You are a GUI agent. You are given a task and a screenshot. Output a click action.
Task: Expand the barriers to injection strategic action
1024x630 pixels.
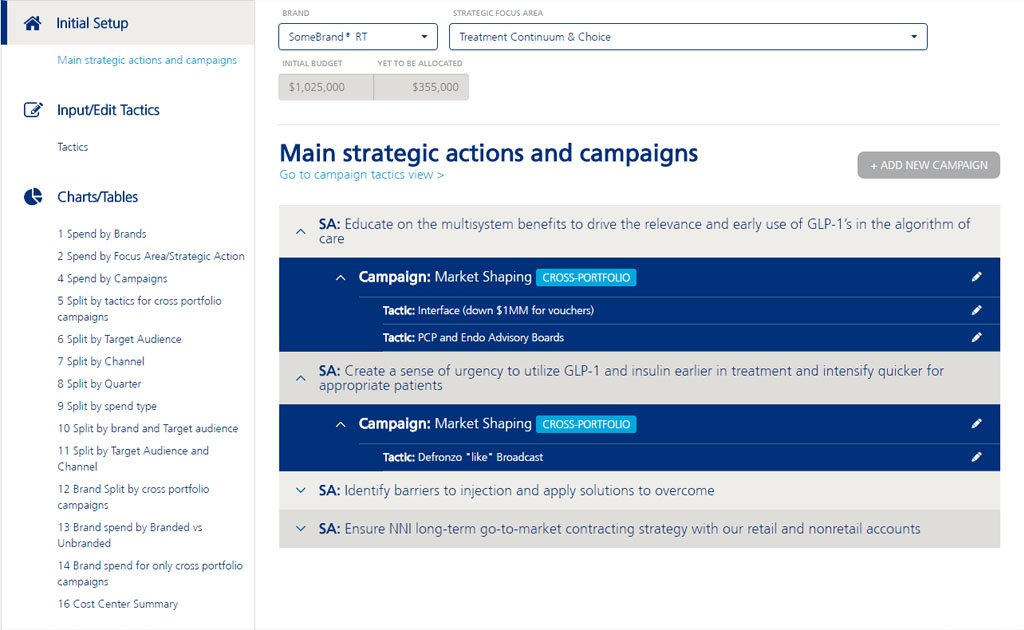pyautogui.click(x=300, y=491)
